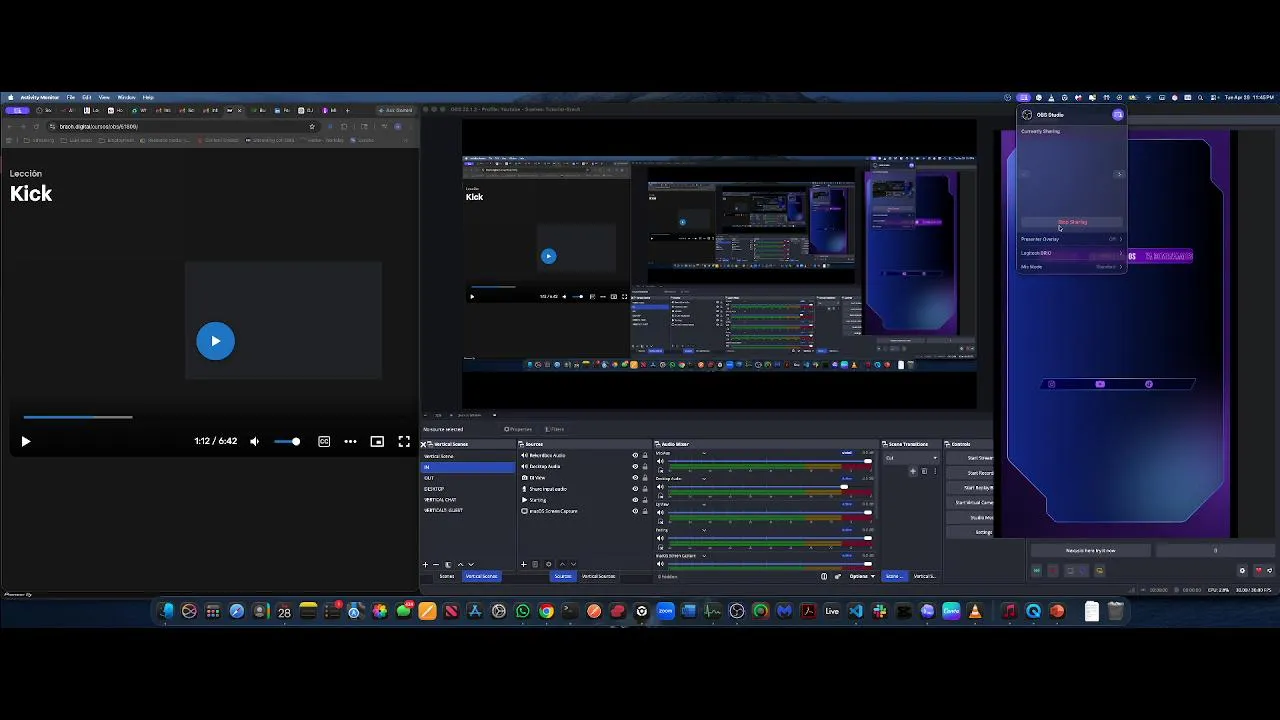
Task: Select the DESKTOP scene in Vertical Scenes
Action: 468,489
